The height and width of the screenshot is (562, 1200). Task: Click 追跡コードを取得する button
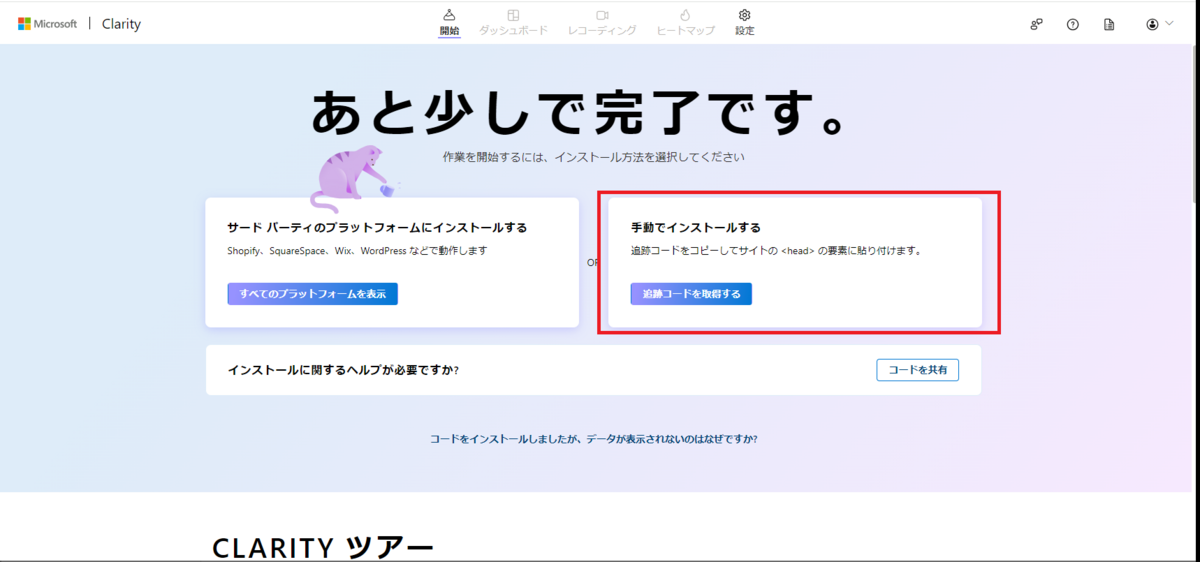point(691,294)
